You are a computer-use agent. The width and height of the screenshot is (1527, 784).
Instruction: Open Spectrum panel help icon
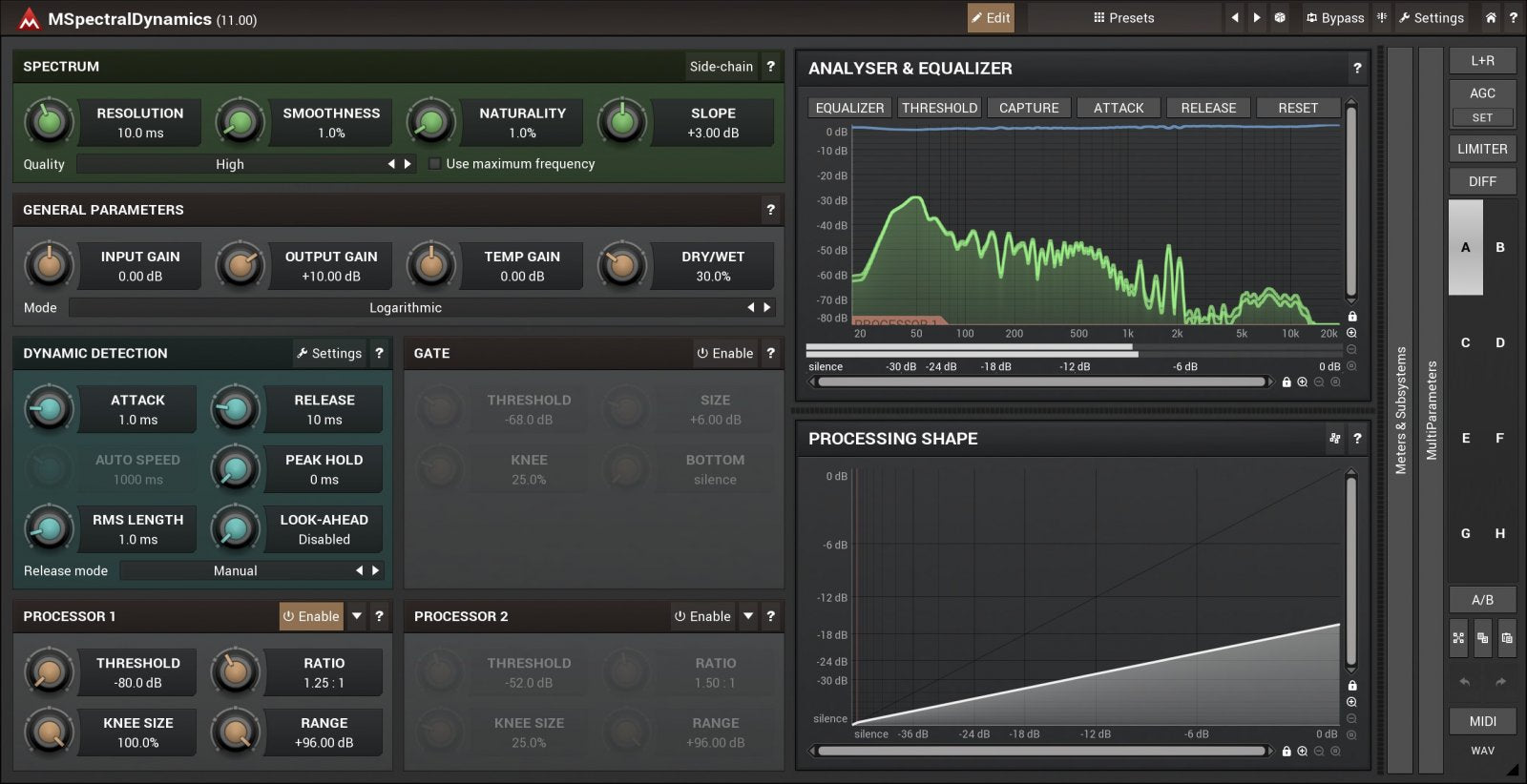[x=771, y=67]
